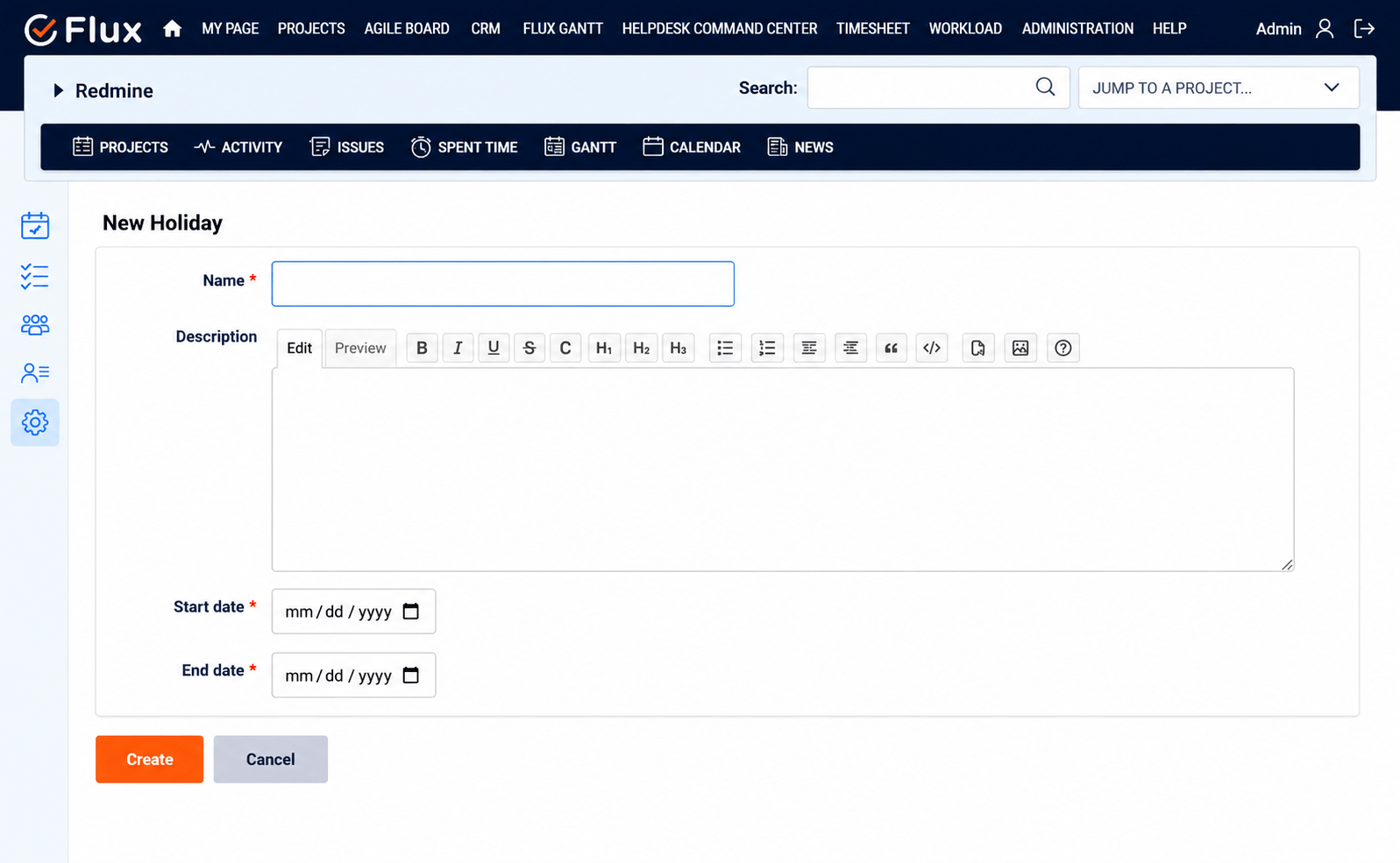The width and height of the screenshot is (1400, 863).
Task: Open text formatting help icon
Action: pos(1063,348)
